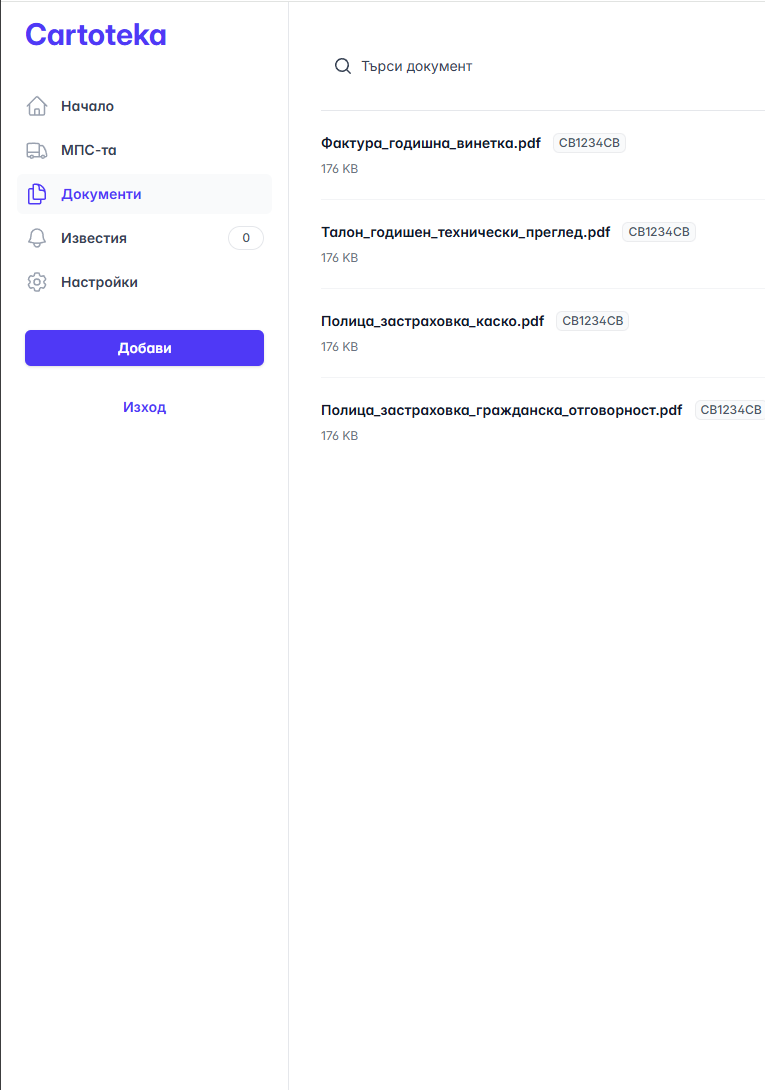Image resolution: width=765 pixels, height=1090 pixels.
Task: Open Полица_застраховка_гражданска_отговорност.pdf
Action: (501, 410)
